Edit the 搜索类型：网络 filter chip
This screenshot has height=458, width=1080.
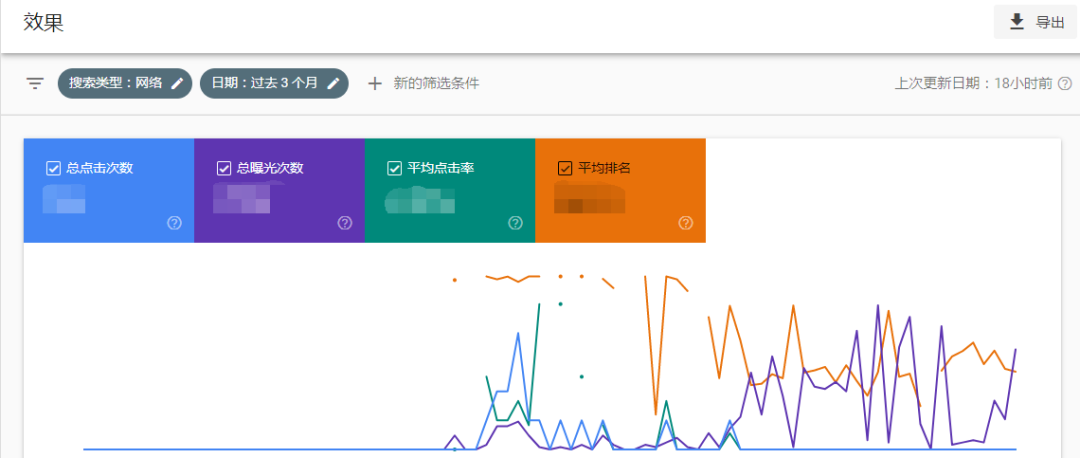point(125,83)
